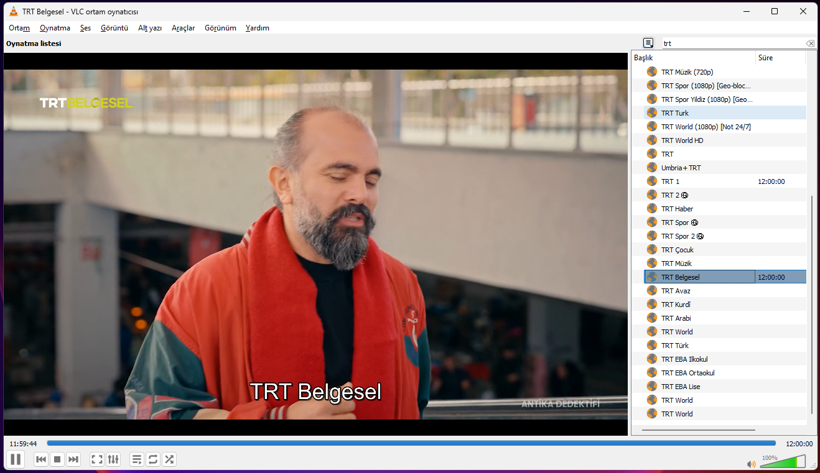Select TRT Belgesel highlighted entry
The width and height of the screenshot is (820, 473).
tap(725, 277)
